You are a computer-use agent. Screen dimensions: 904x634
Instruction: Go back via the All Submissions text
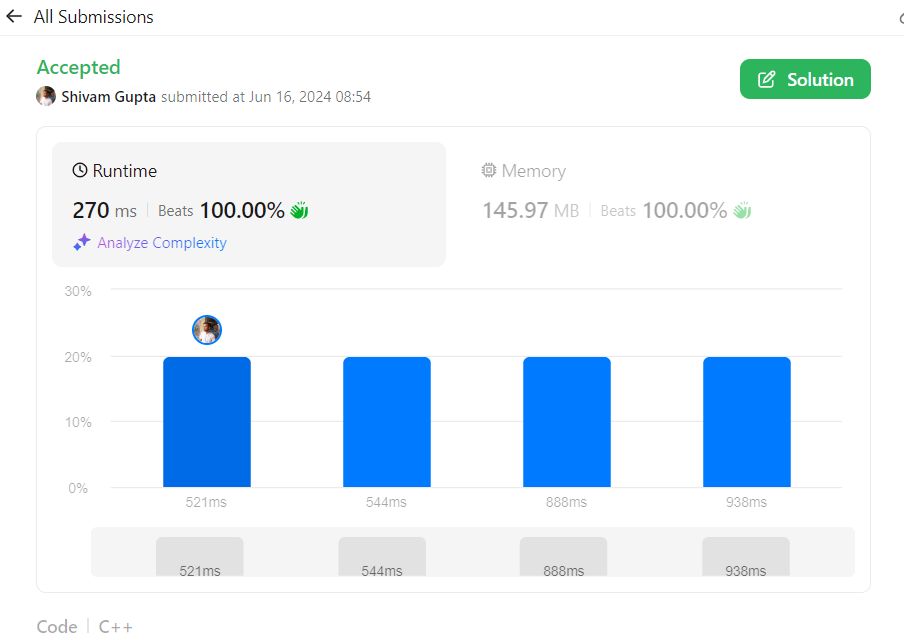(x=94, y=17)
